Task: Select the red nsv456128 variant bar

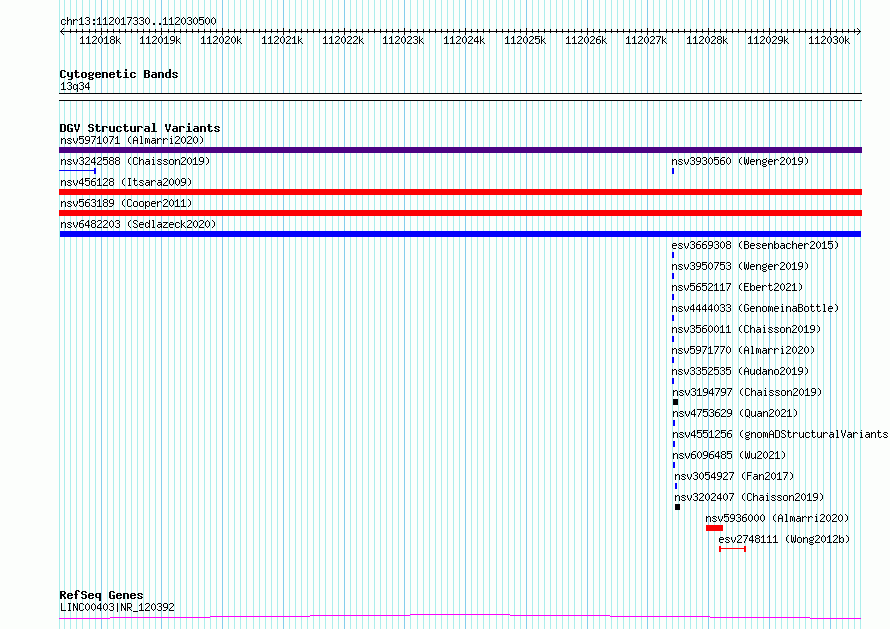Action: [x=460, y=192]
